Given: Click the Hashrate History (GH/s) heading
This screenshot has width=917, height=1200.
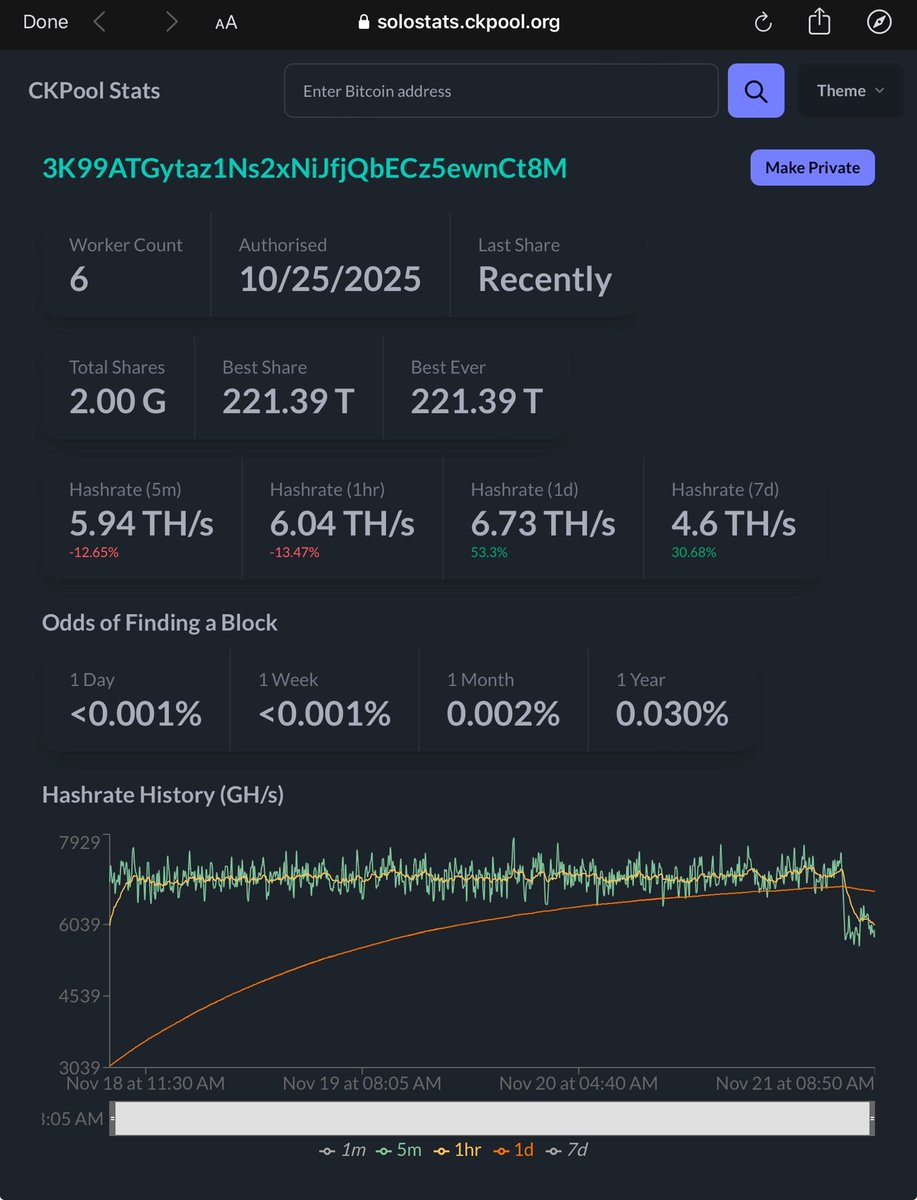Looking at the screenshot, I should click(163, 795).
